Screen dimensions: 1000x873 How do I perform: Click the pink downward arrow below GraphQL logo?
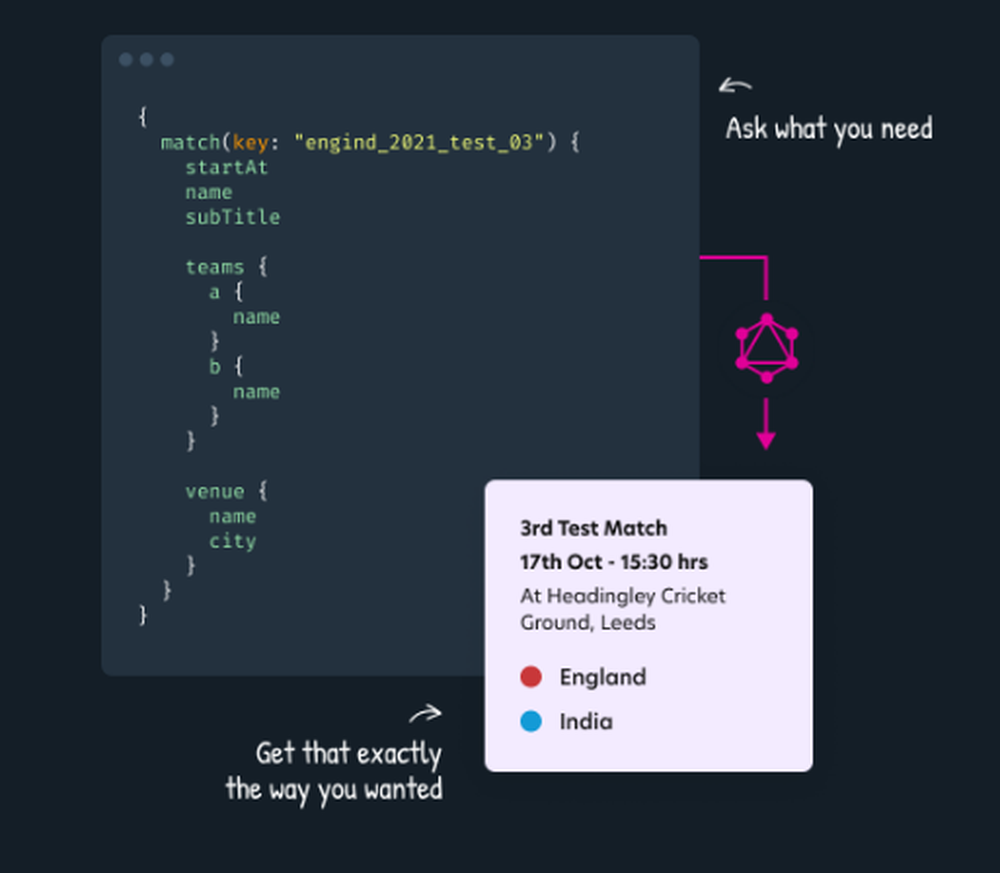[x=766, y=424]
